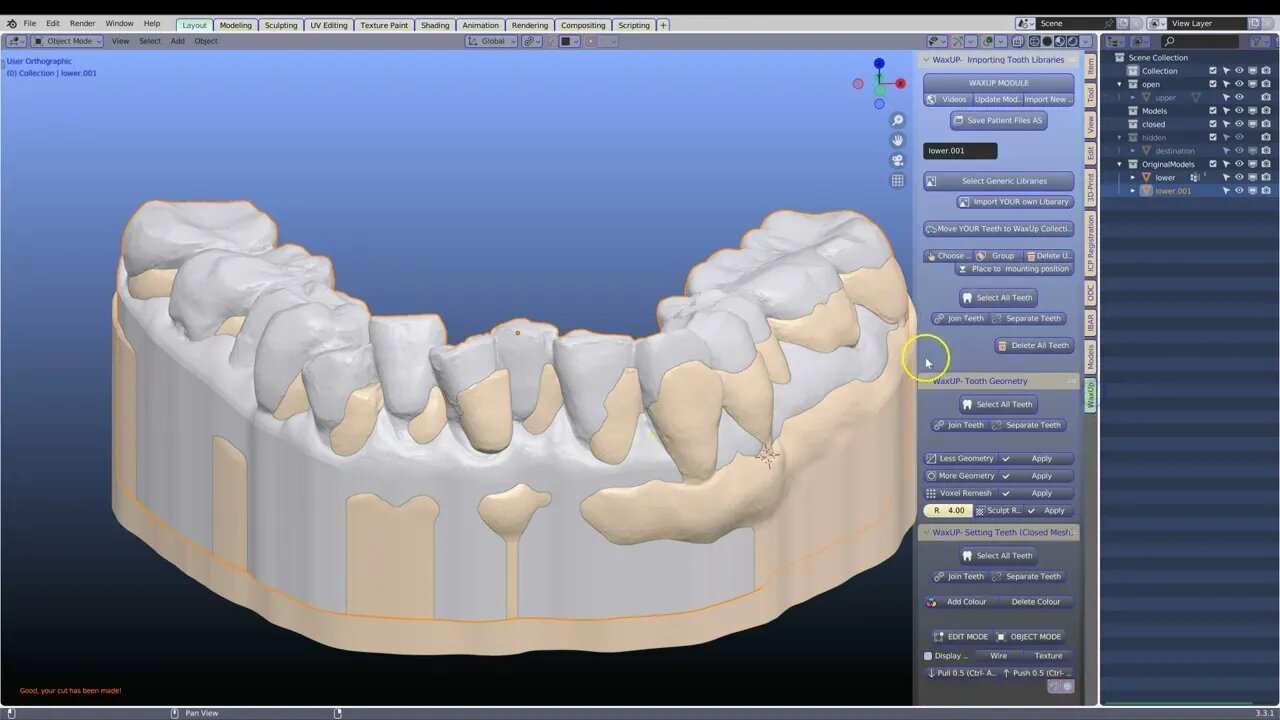Viewport: 1280px width, 720px height.
Task: Click the tooth icon in top Select All Teeth
Action: pos(967,297)
